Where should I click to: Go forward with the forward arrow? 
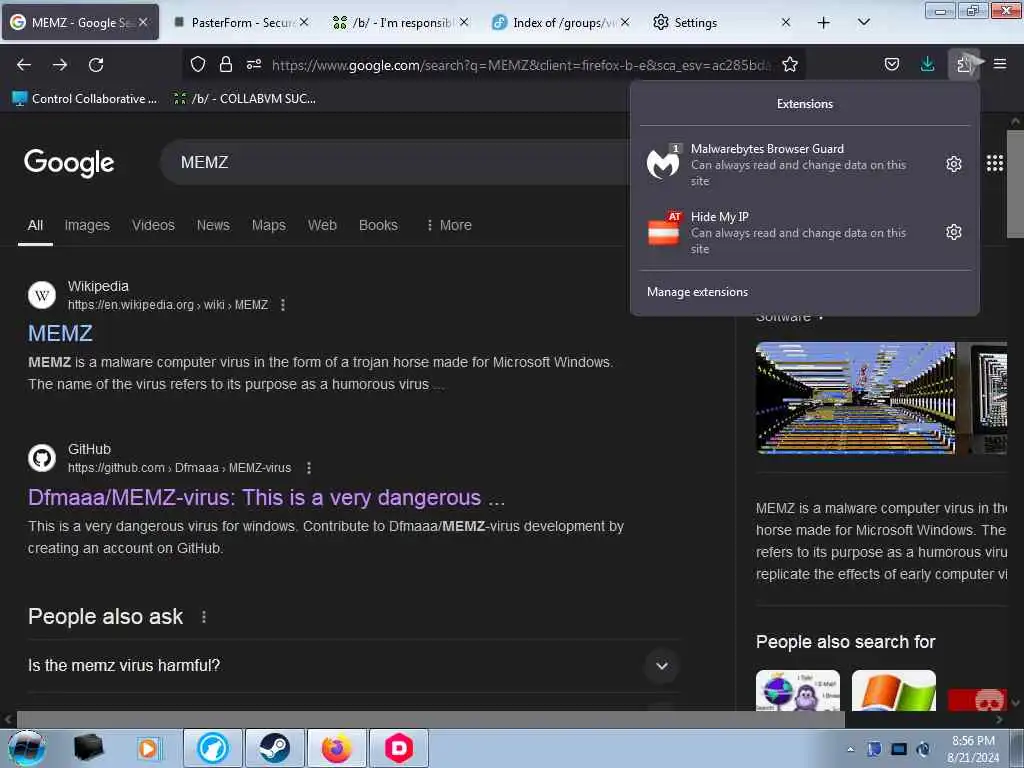60,65
